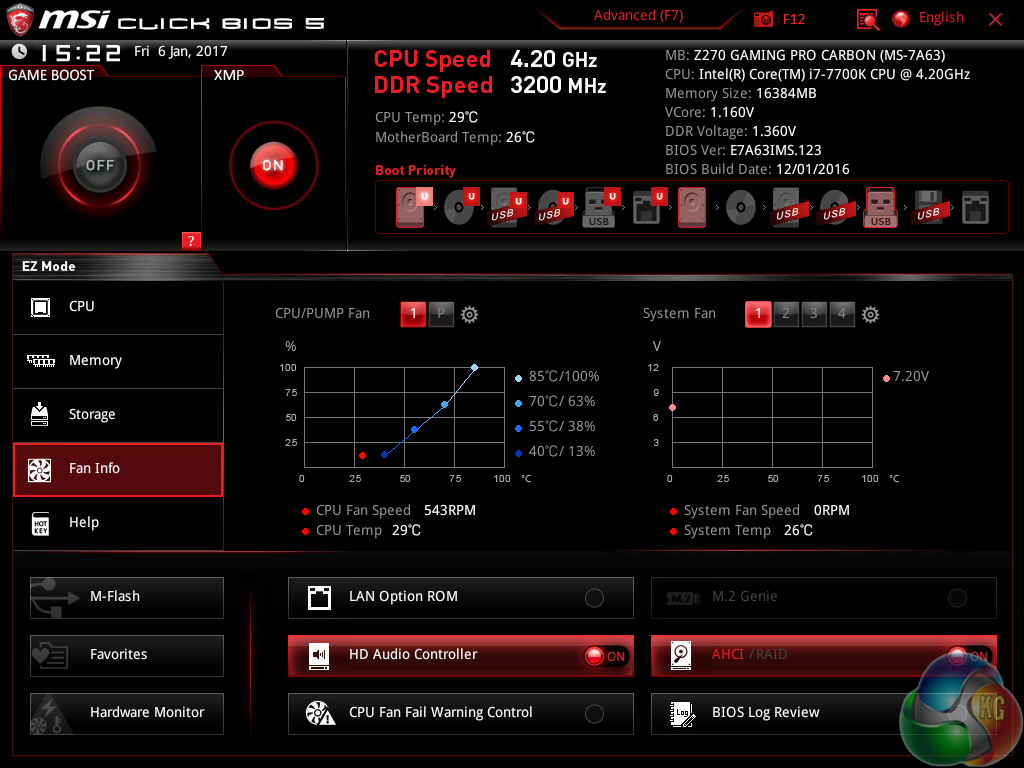1024x768 pixels.
Task: Switch to Advanced (F7) mode
Action: point(638,16)
